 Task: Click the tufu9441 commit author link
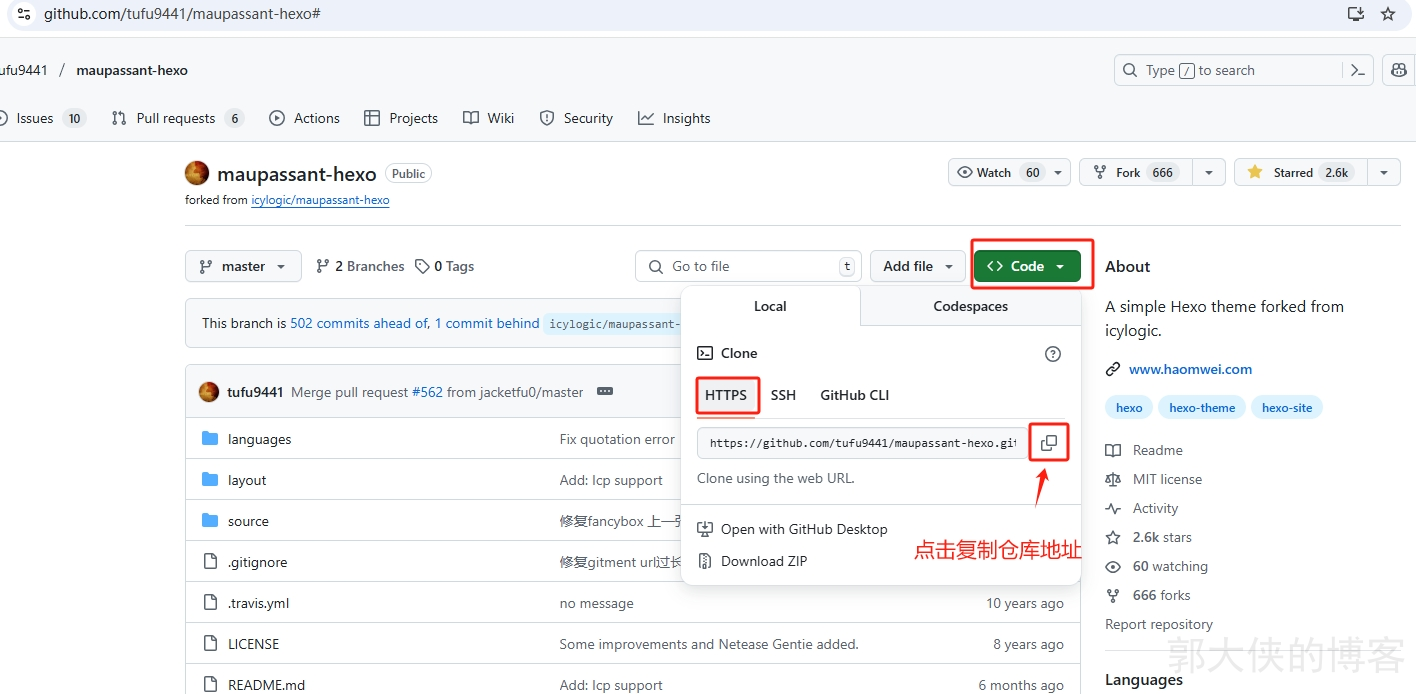pos(255,392)
